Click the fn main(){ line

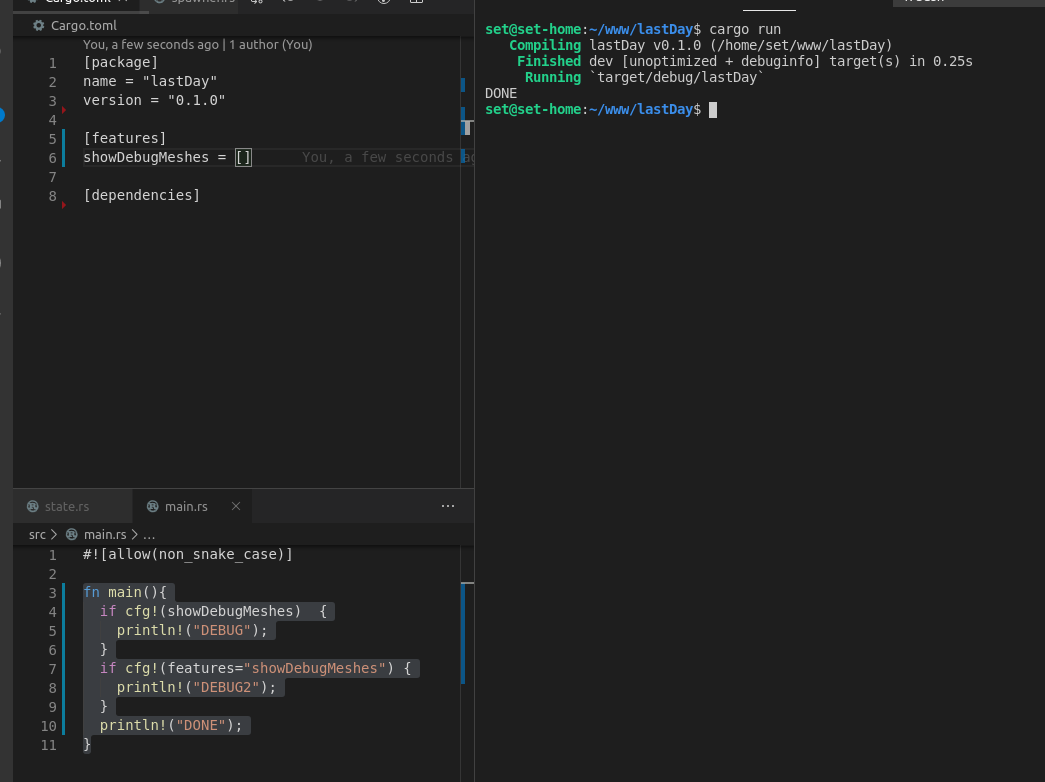click(125, 592)
